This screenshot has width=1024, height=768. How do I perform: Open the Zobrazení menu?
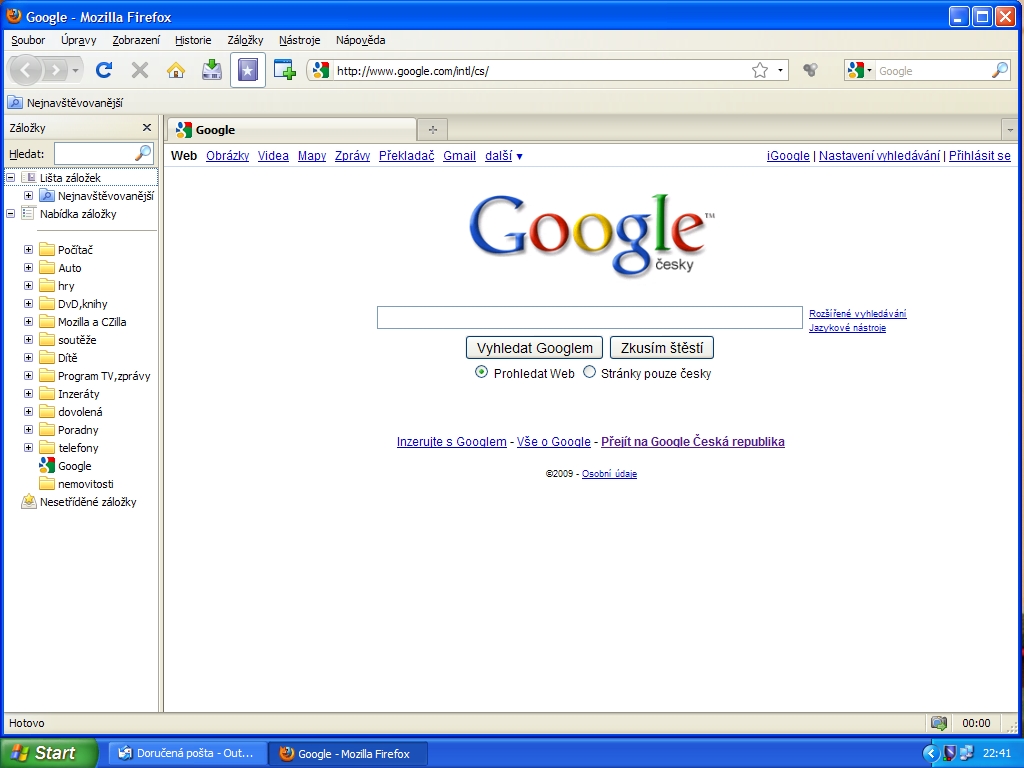(136, 40)
